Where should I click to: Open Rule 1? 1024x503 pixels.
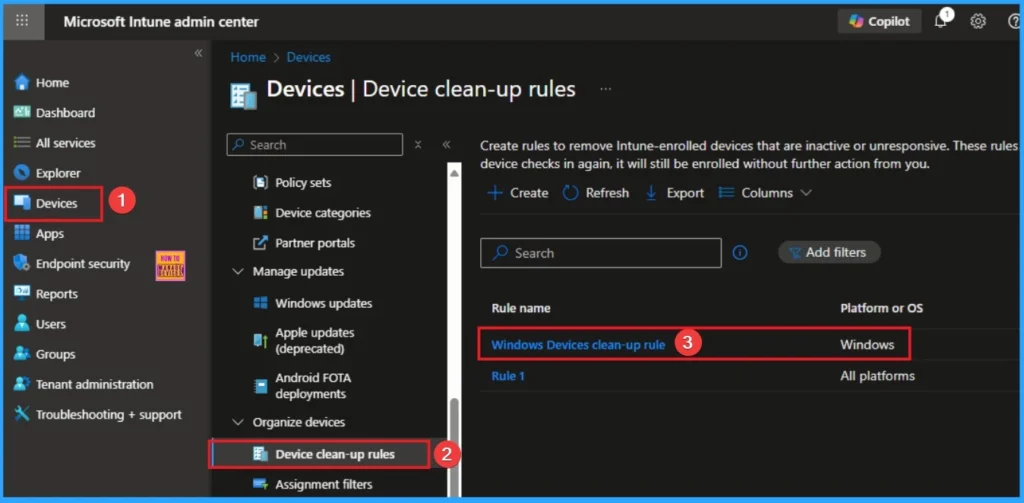[508, 376]
